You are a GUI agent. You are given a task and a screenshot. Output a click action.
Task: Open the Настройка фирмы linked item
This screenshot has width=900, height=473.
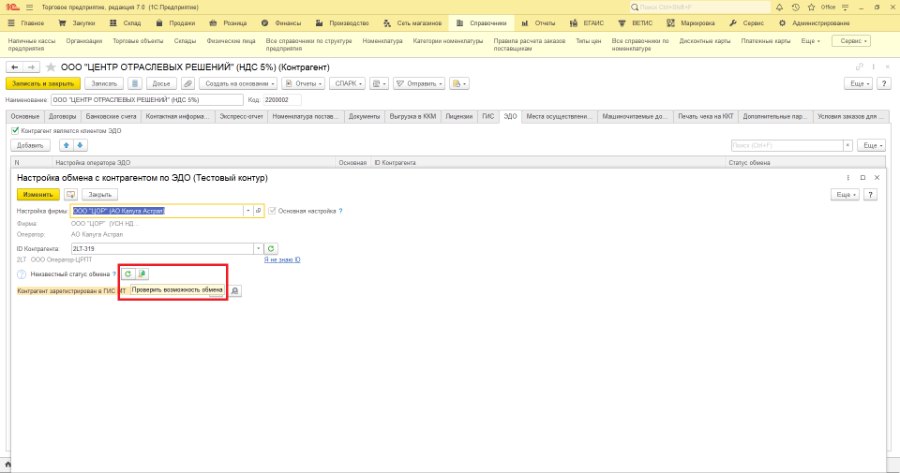coord(259,211)
